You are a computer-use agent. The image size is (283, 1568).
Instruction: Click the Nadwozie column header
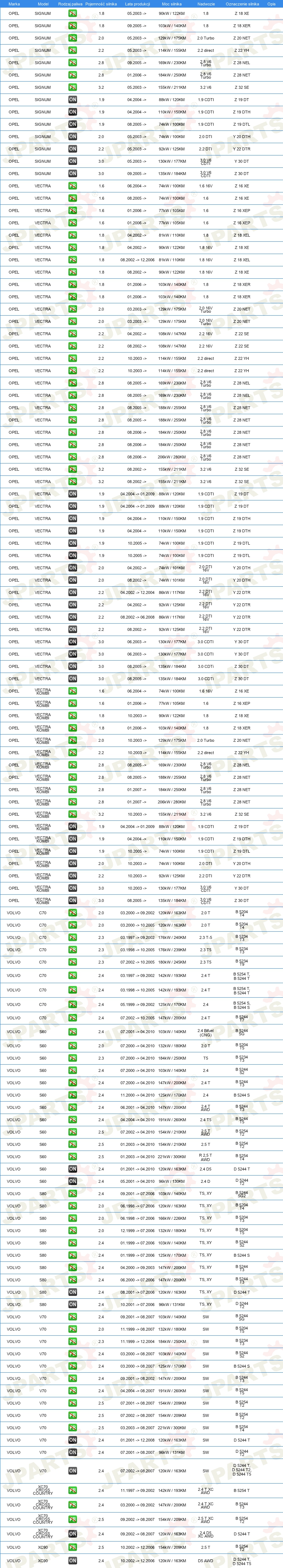click(x=206, y=4)
